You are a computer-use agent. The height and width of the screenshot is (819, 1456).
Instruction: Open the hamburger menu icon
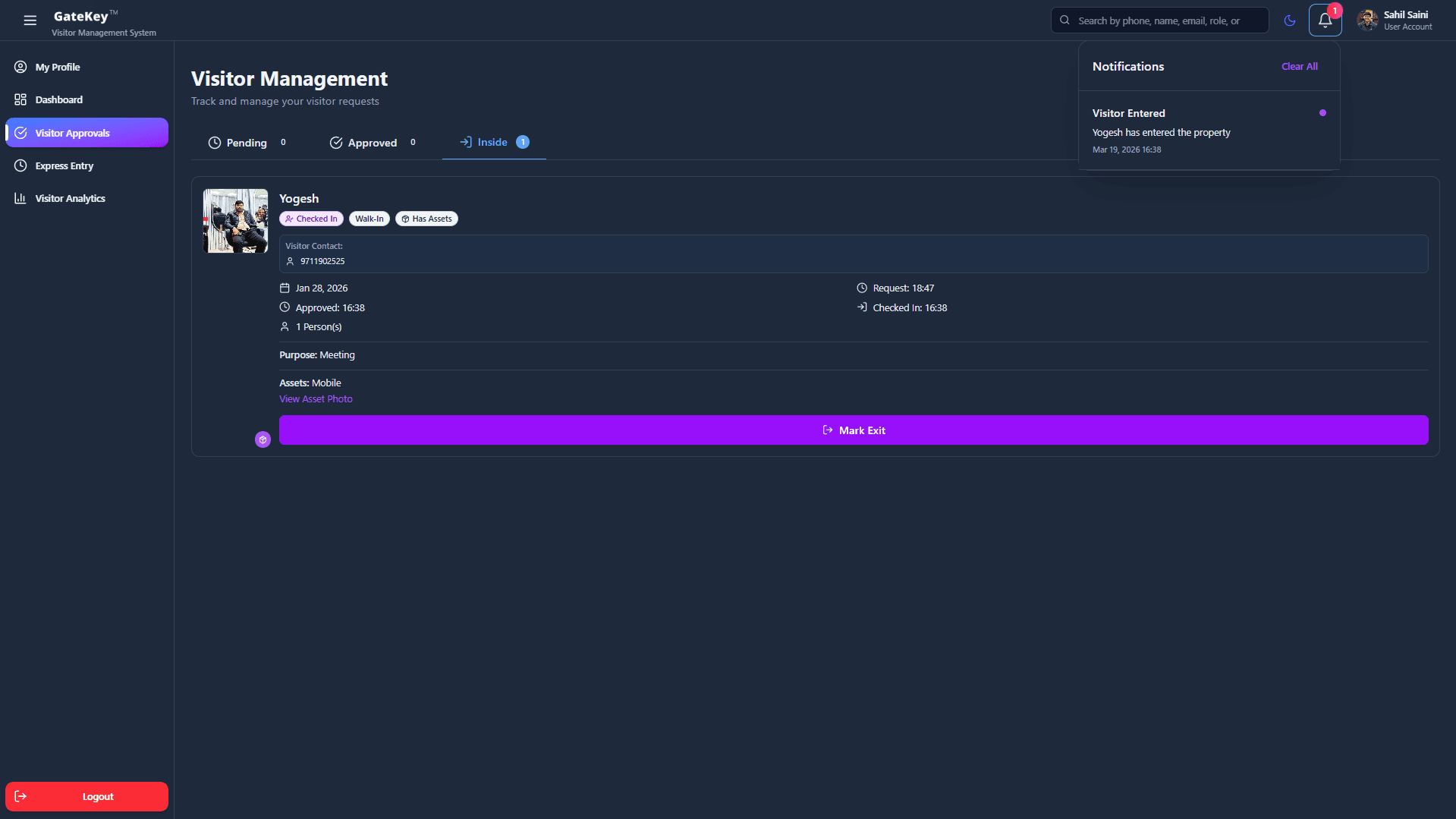(x=30, y=20)
